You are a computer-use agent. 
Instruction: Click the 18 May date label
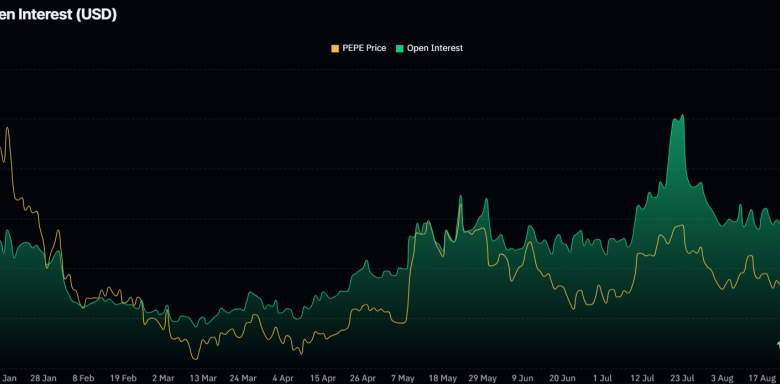[x=443, y=379]
